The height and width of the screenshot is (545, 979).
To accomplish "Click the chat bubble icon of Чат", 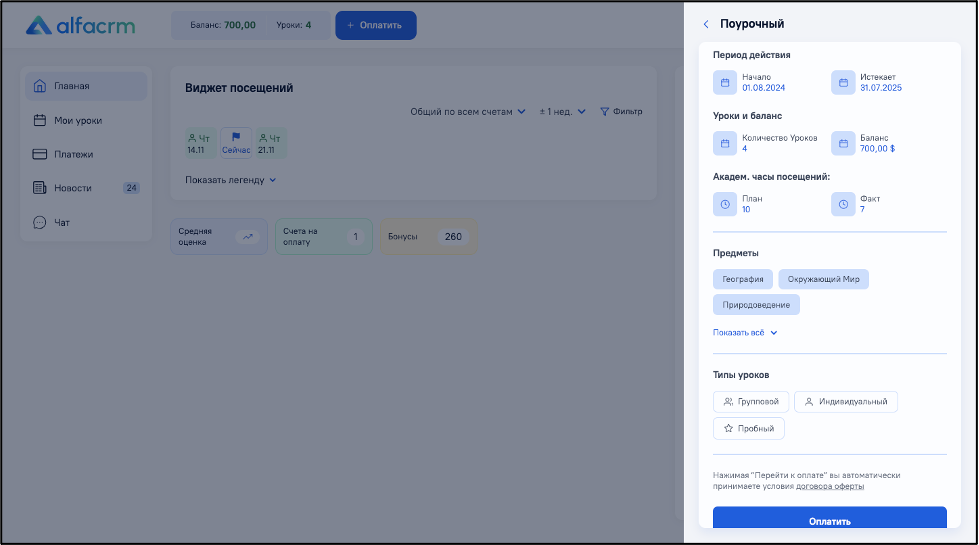I will (40, 222).
